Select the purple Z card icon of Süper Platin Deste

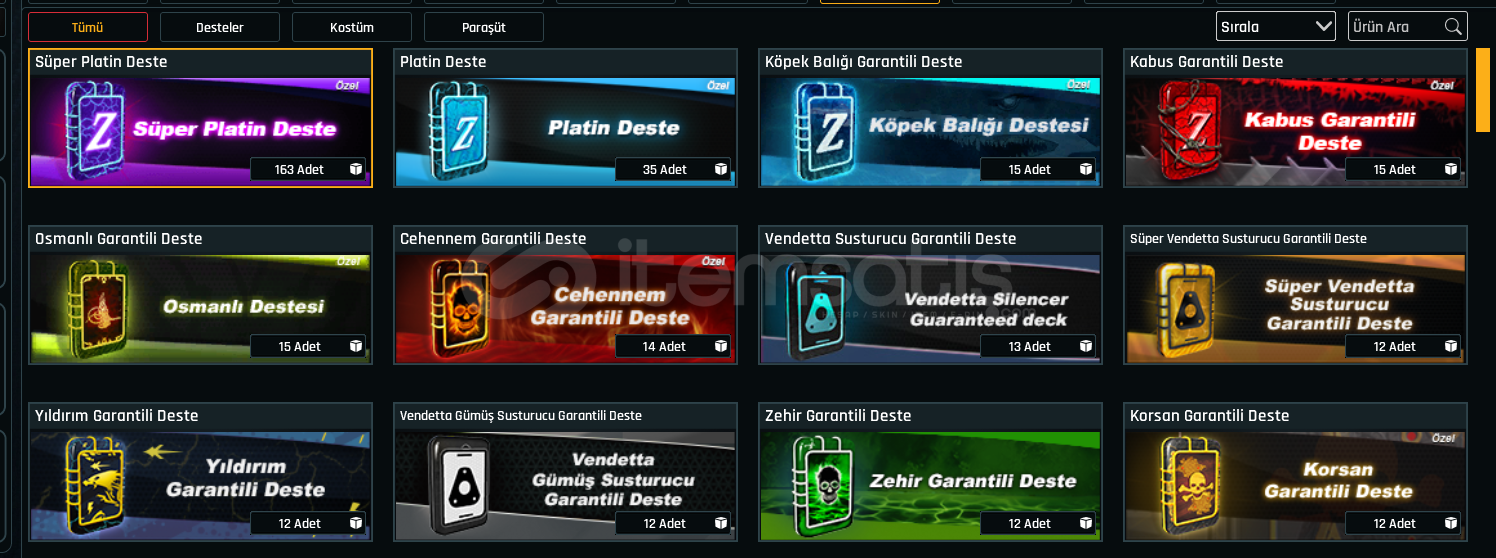95,127
